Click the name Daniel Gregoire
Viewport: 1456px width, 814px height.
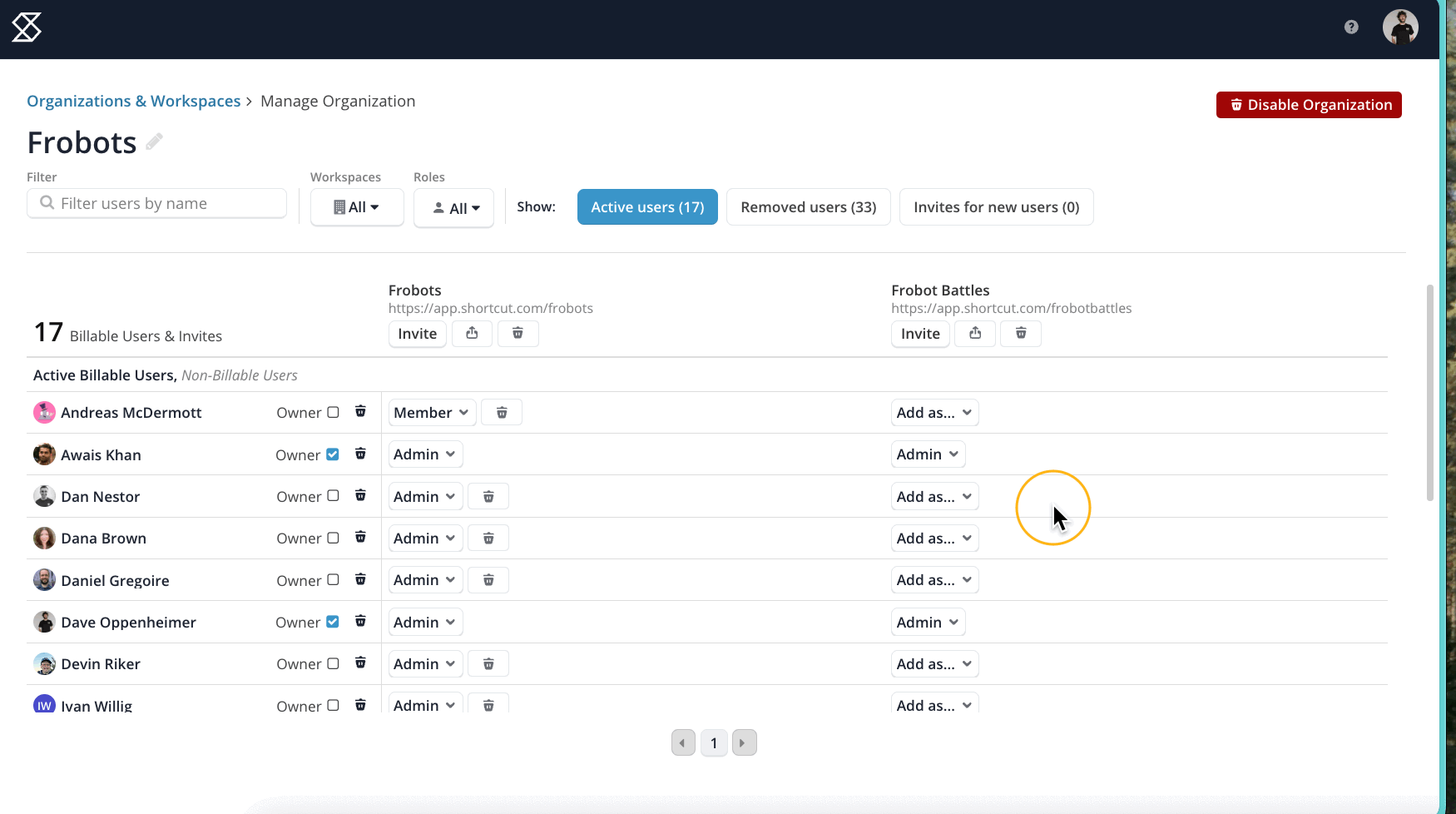[x=115, y=581]
